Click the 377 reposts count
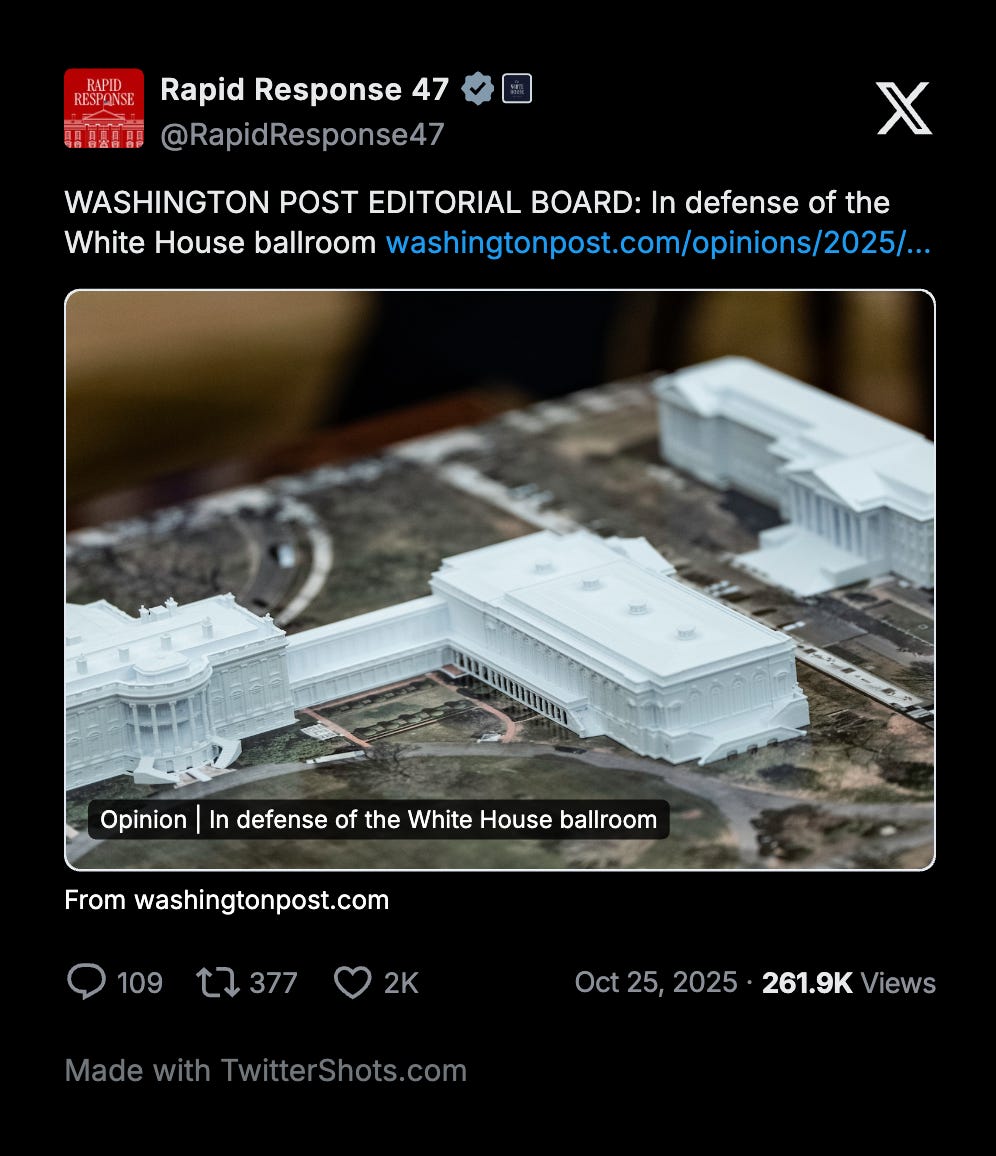 [x=273, y=983]
